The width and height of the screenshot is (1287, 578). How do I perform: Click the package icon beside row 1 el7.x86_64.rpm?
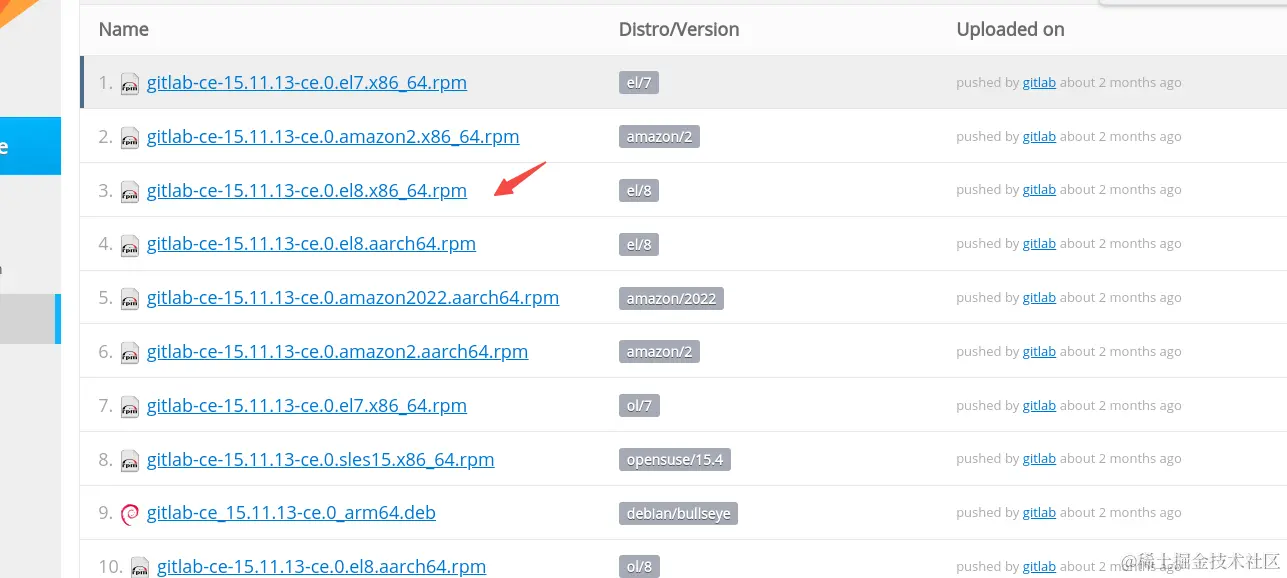point(130,84)
